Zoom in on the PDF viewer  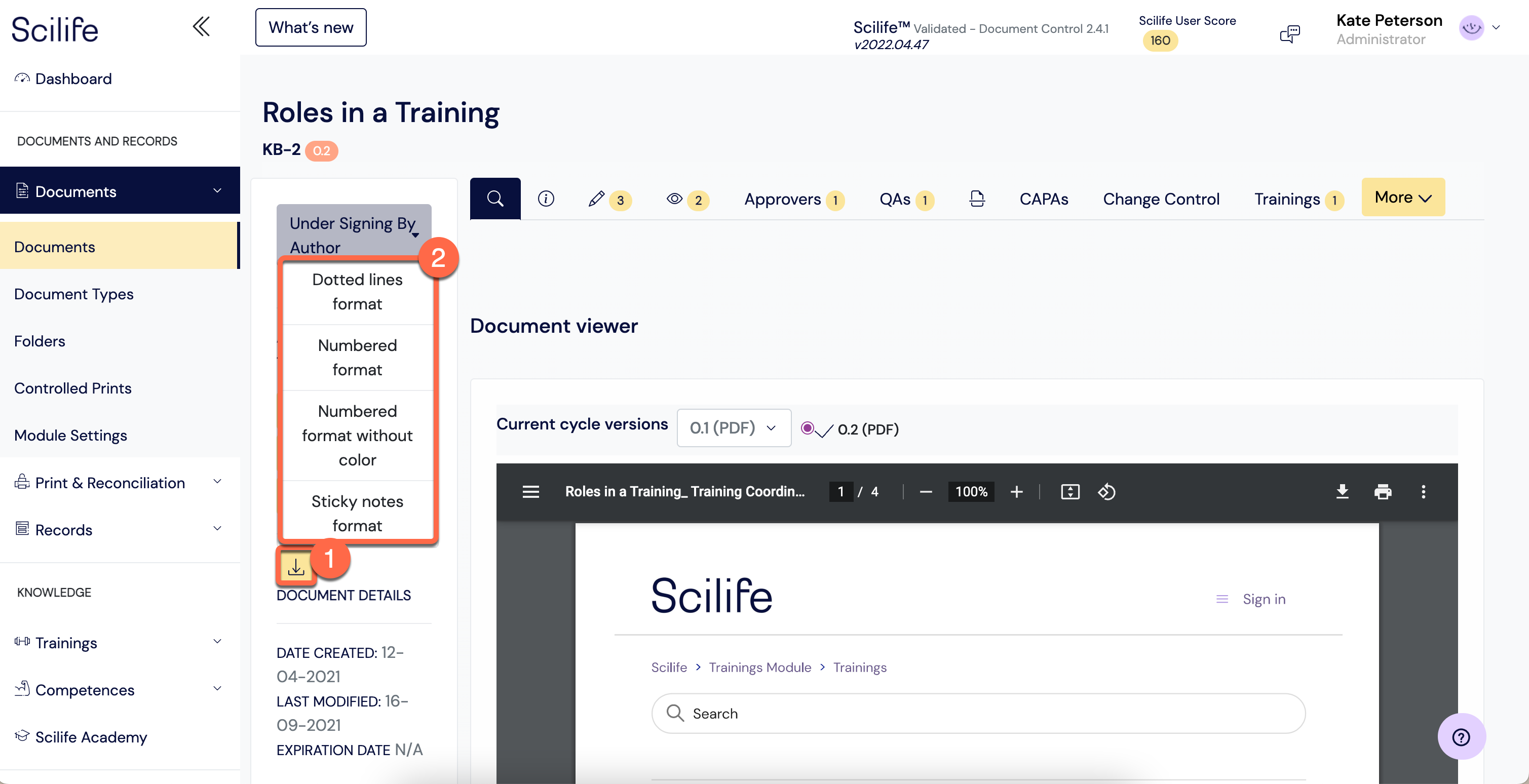pos(1016,491)
